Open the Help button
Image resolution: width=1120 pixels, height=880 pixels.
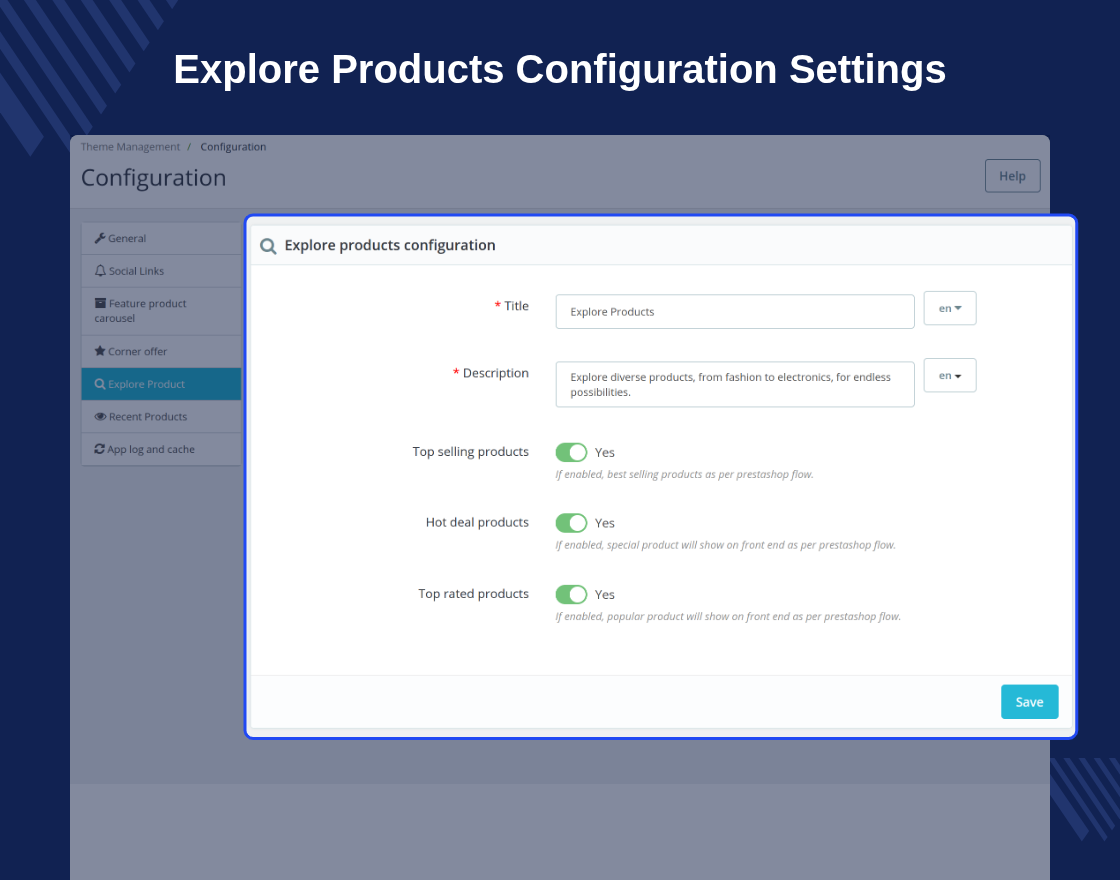pyautogui.click(x=1012, y=176)
